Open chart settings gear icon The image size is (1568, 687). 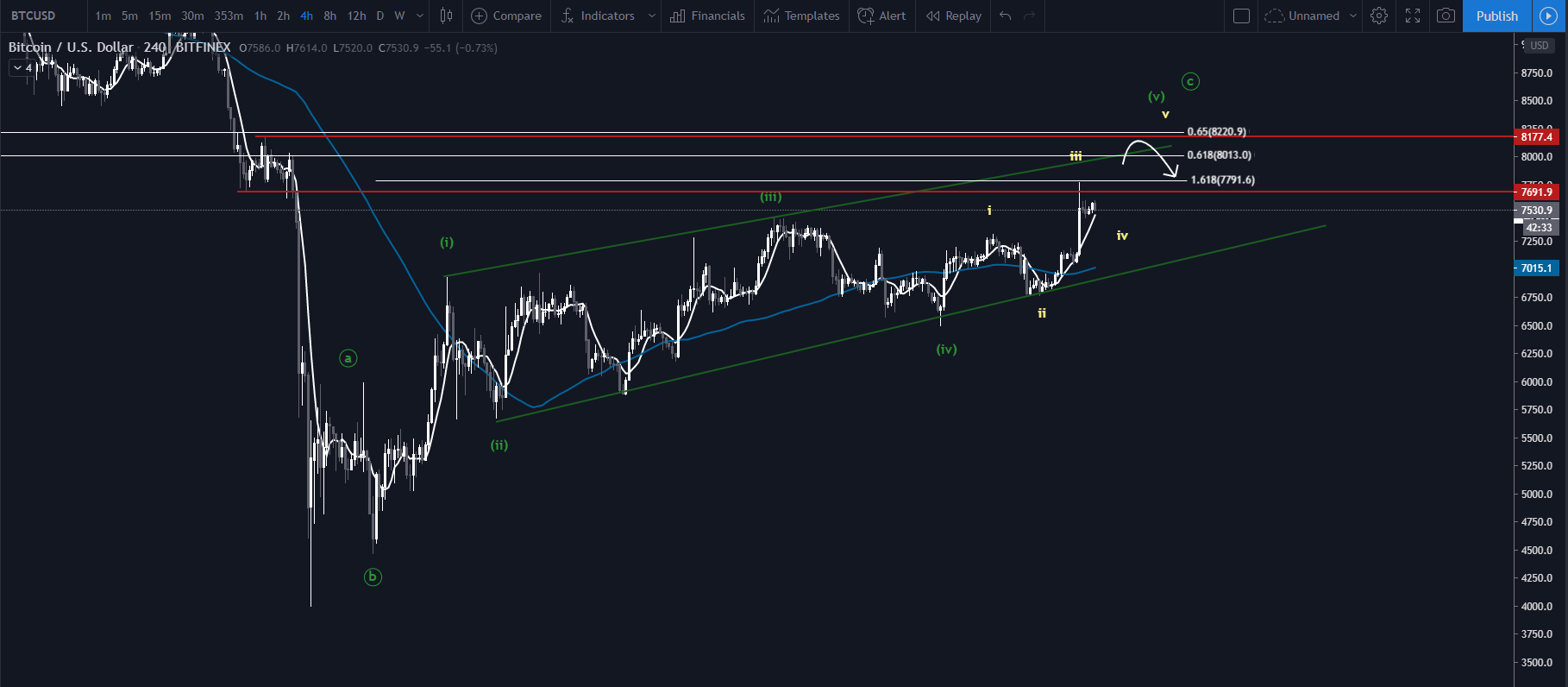tap(1379, 16)
